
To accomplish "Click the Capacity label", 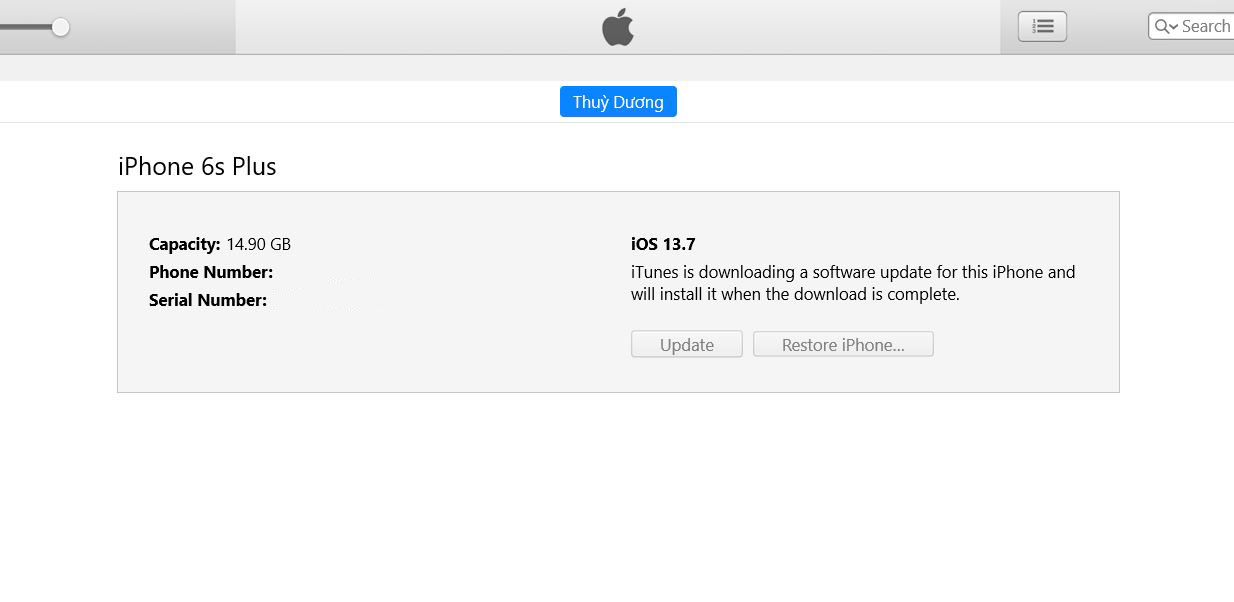I will point(184,244).
